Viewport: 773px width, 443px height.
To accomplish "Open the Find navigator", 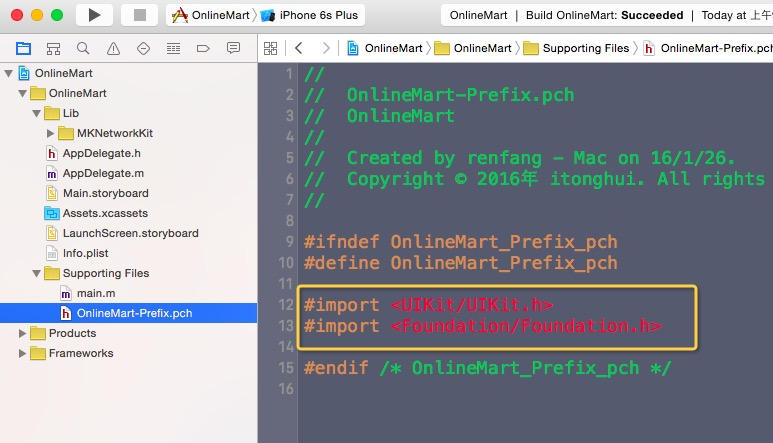I will click(x=83, y=48).
